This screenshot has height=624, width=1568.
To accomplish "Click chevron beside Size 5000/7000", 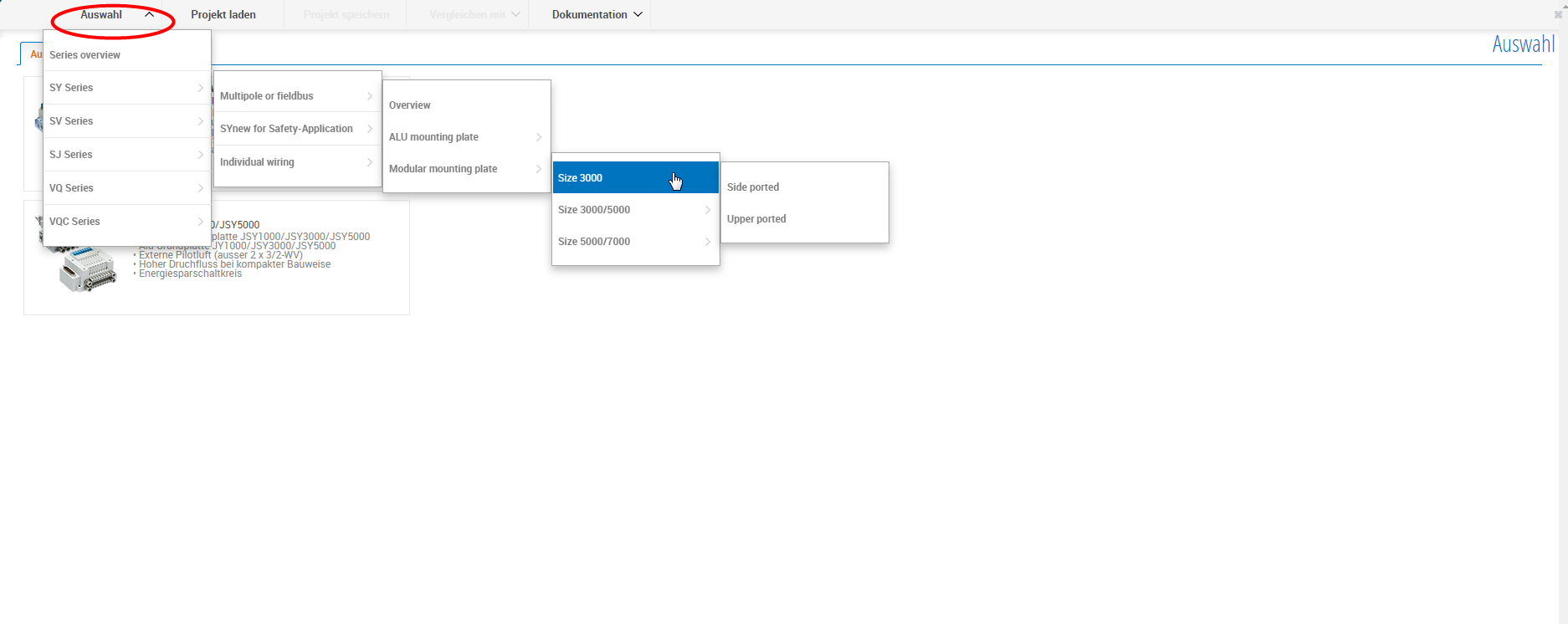I will pos(708,242).
